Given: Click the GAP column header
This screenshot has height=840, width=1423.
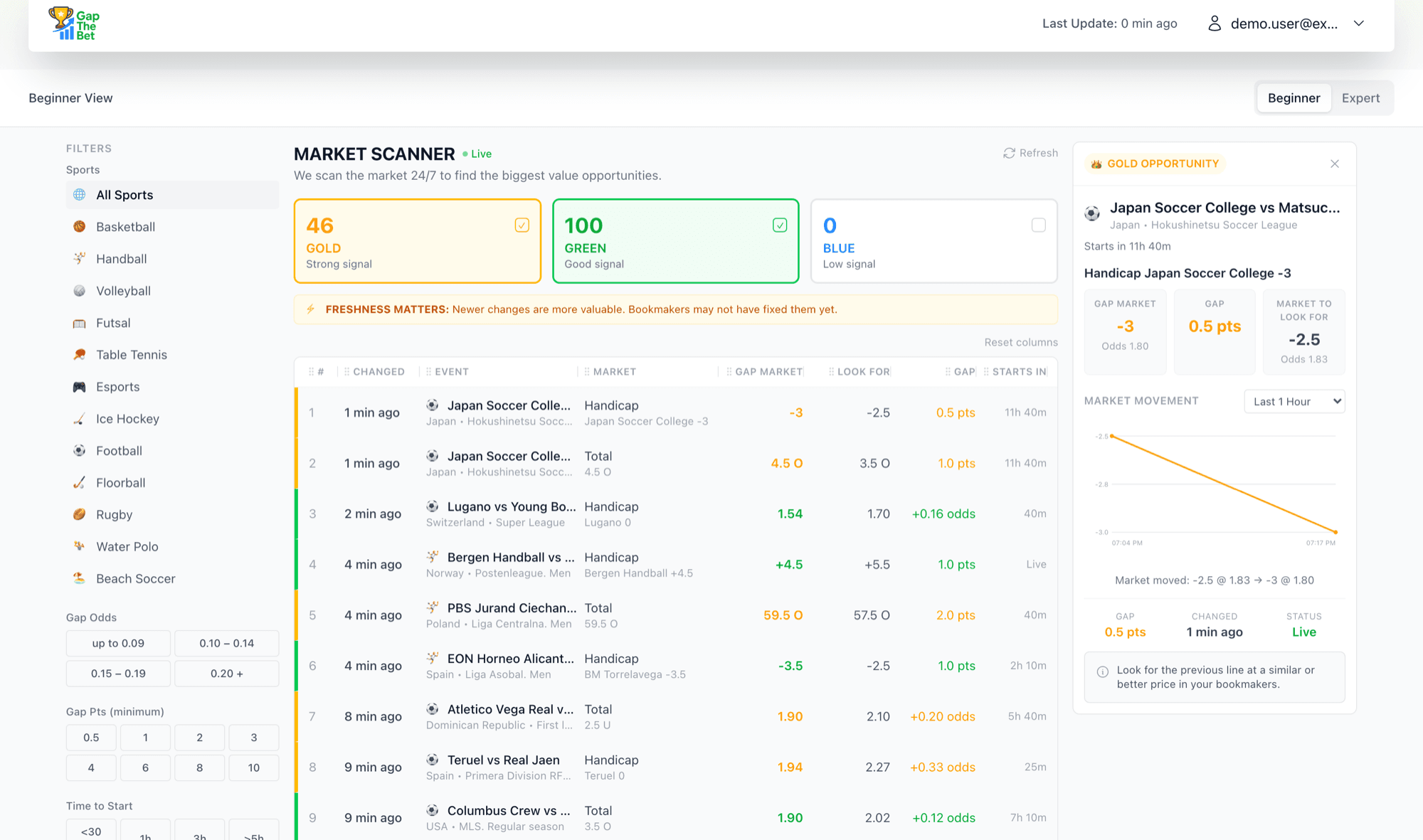Looking at the screenshot, I should [964, 372].
